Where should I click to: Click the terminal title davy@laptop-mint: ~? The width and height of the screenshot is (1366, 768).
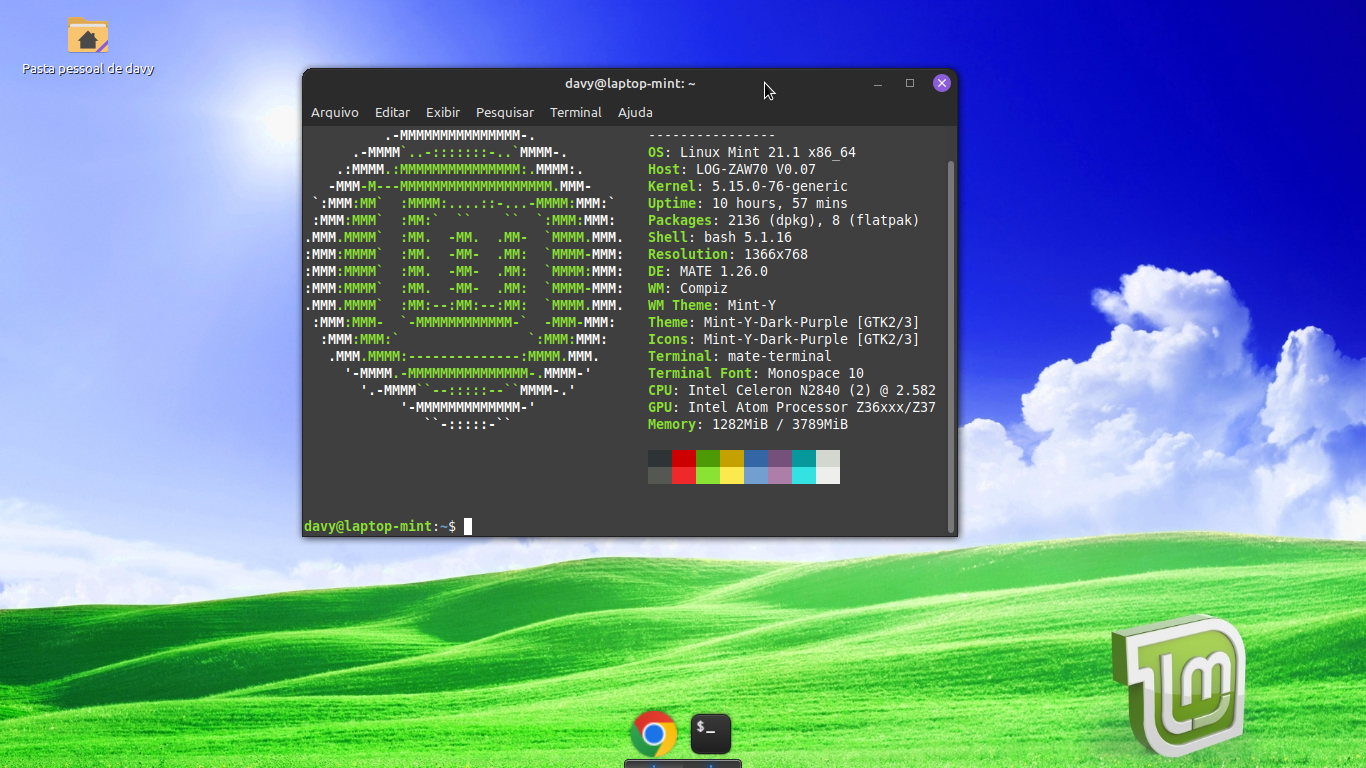tap(630, 84)
